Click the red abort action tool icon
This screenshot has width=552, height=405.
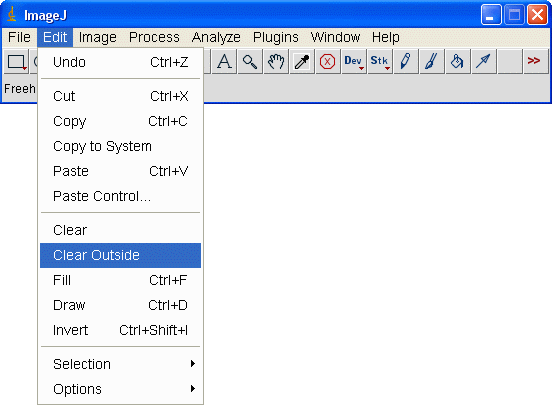click(328, 62)
